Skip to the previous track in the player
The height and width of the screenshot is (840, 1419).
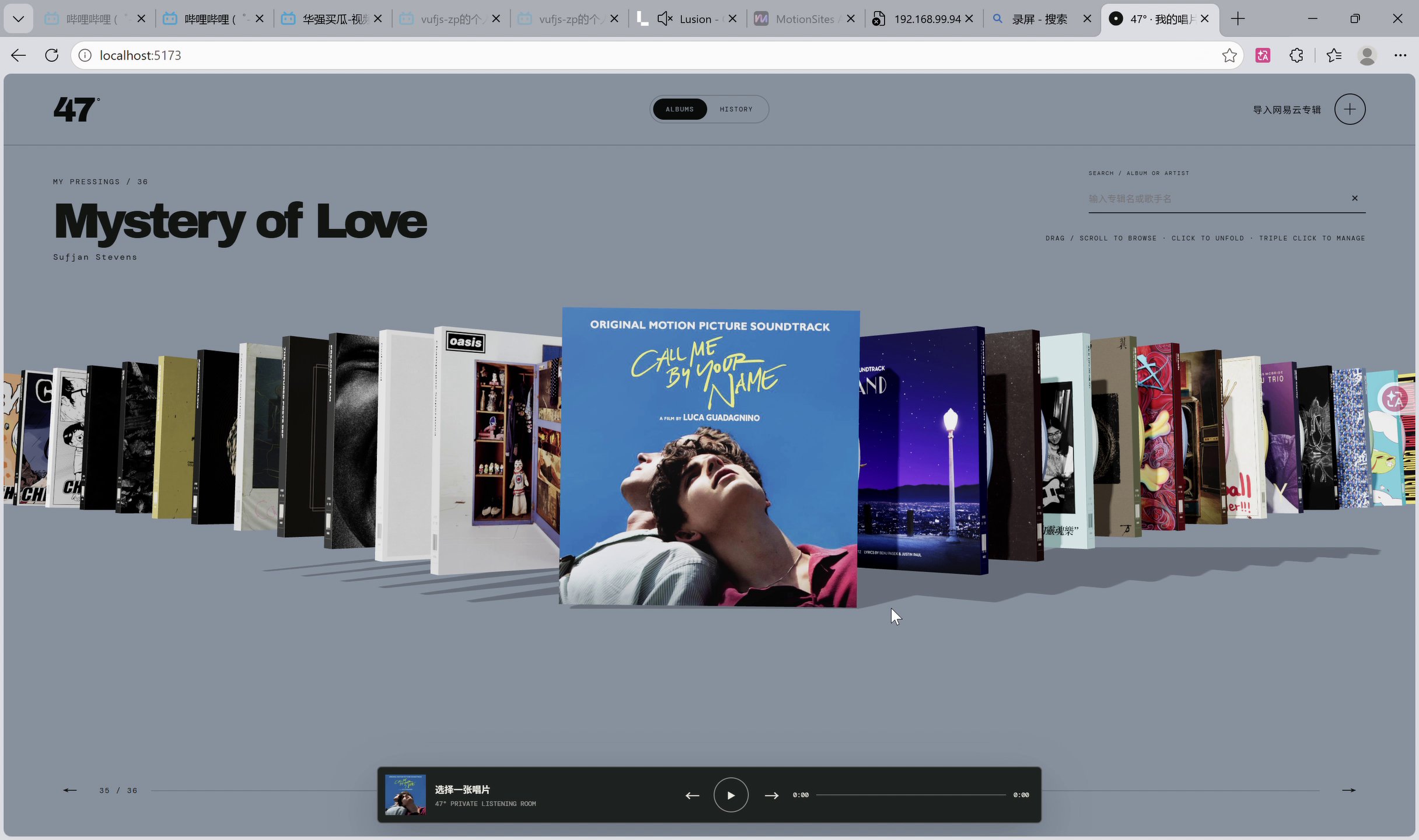coord(693,796)
